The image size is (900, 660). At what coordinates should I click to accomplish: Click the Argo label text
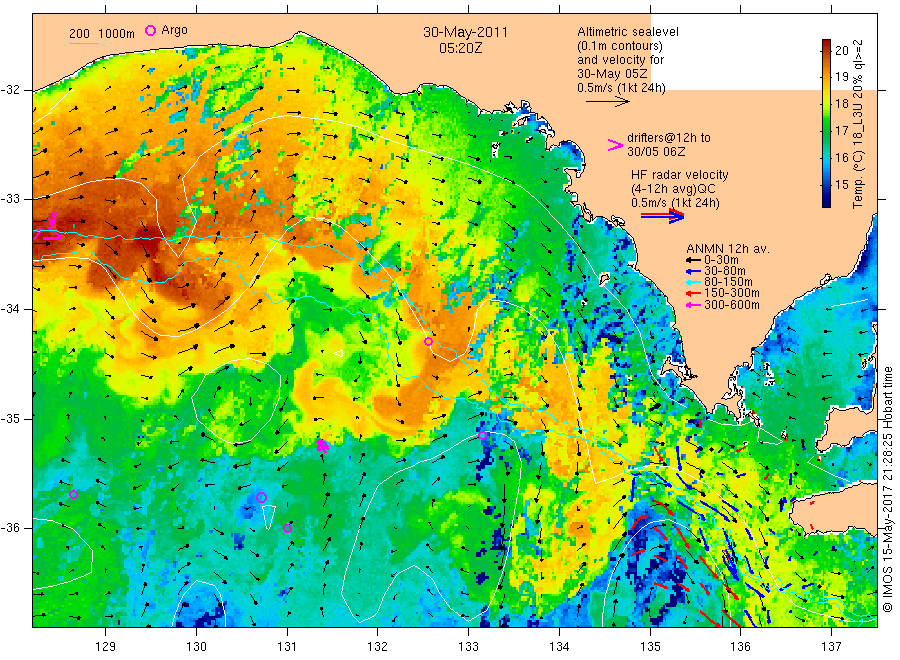point(174,30)
